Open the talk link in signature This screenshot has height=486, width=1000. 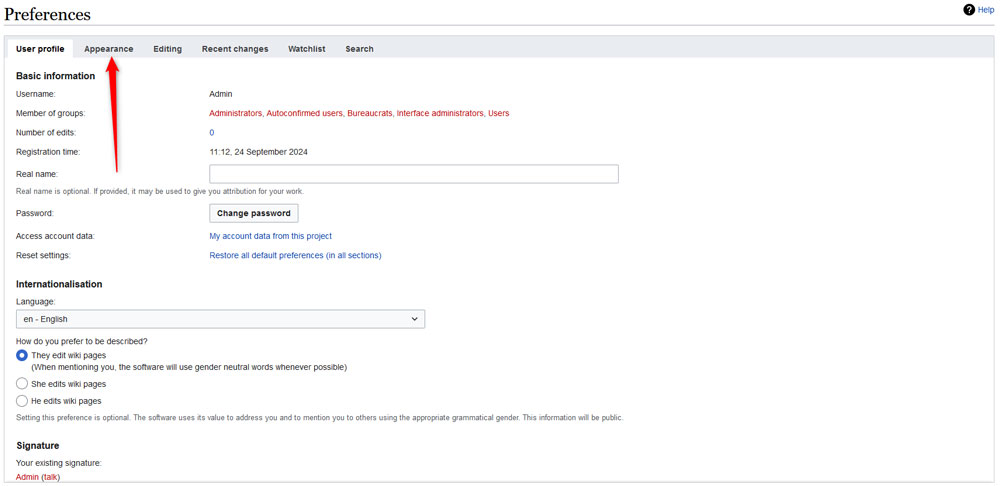pos(50,477)
